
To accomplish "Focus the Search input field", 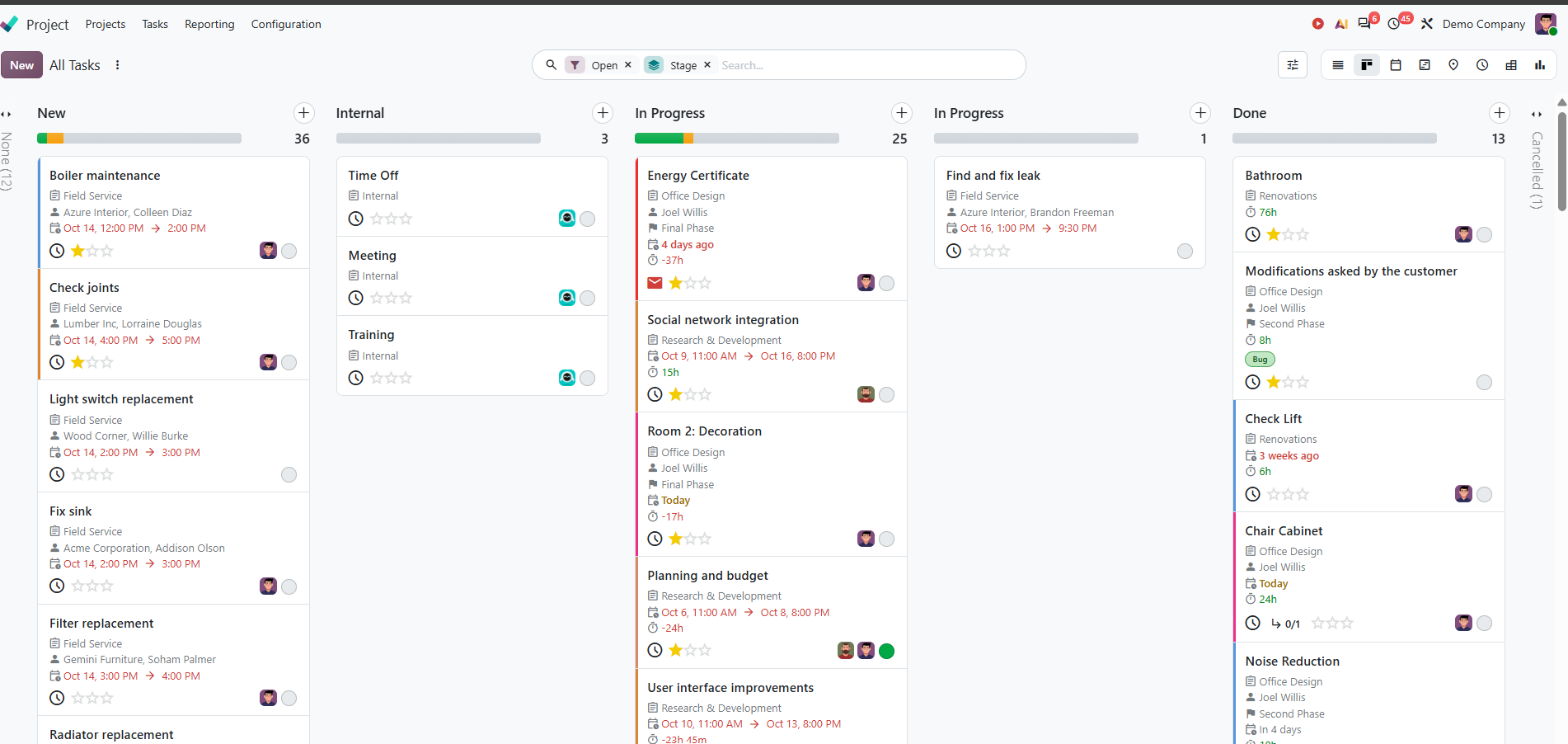I will point(867,65).
